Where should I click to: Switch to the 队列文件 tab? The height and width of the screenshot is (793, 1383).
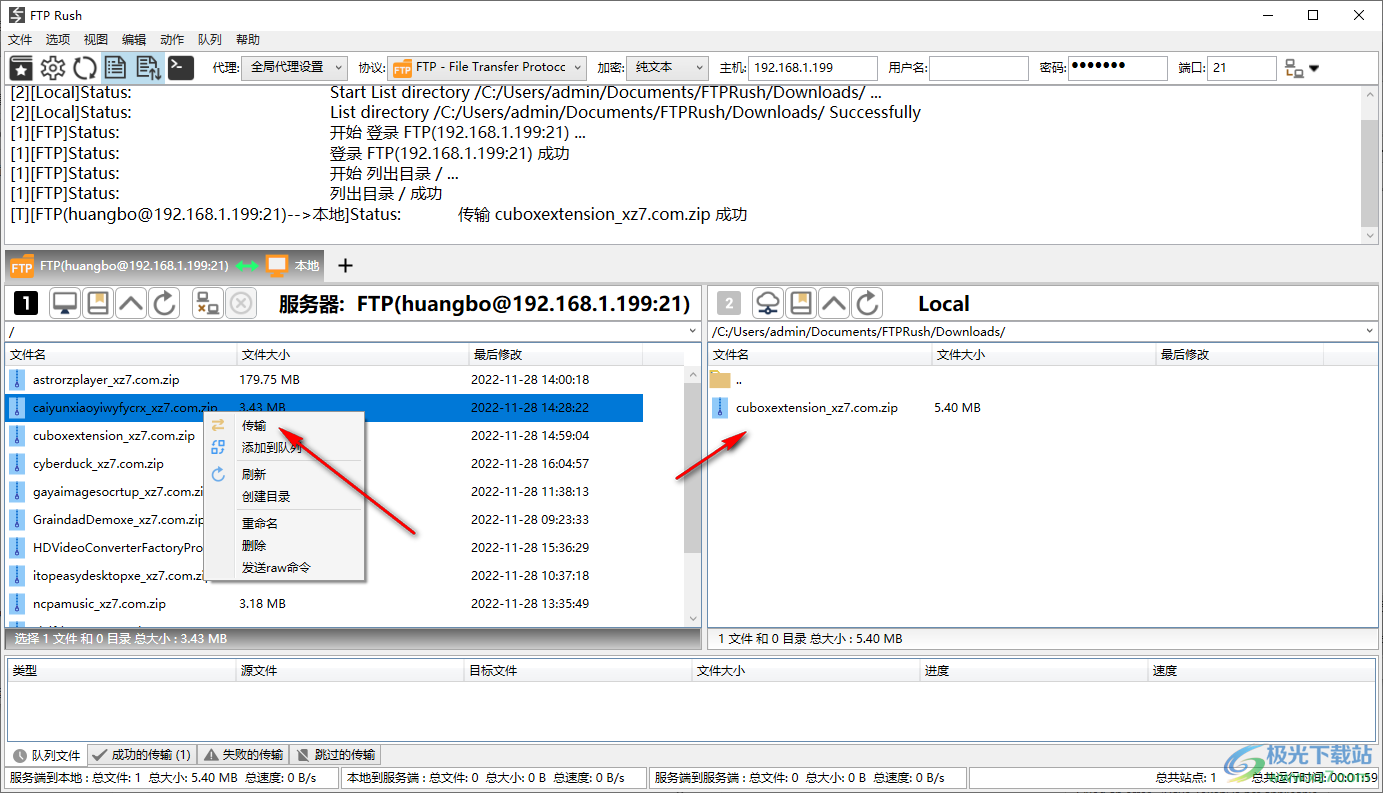[x=46, y=755]
